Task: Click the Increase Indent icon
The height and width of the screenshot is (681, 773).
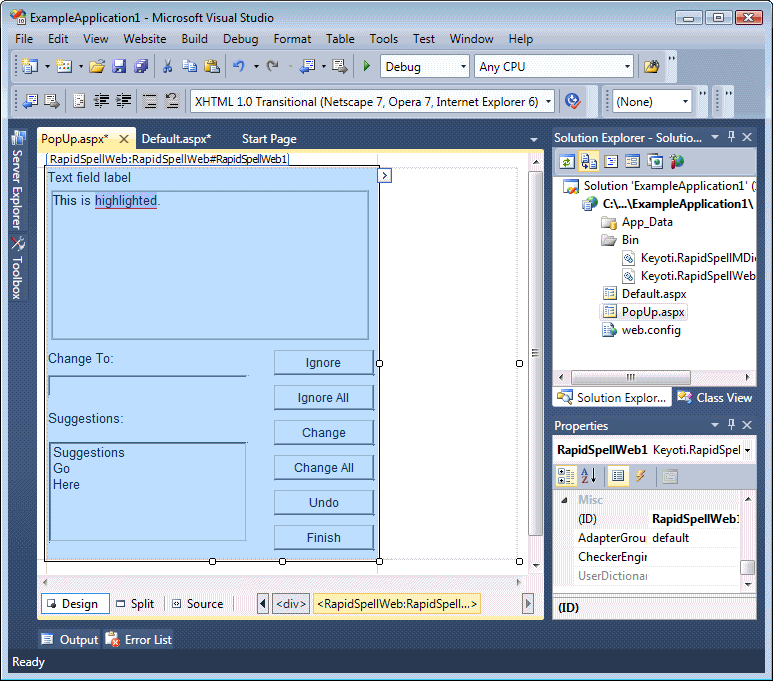Action: point(123,102)
